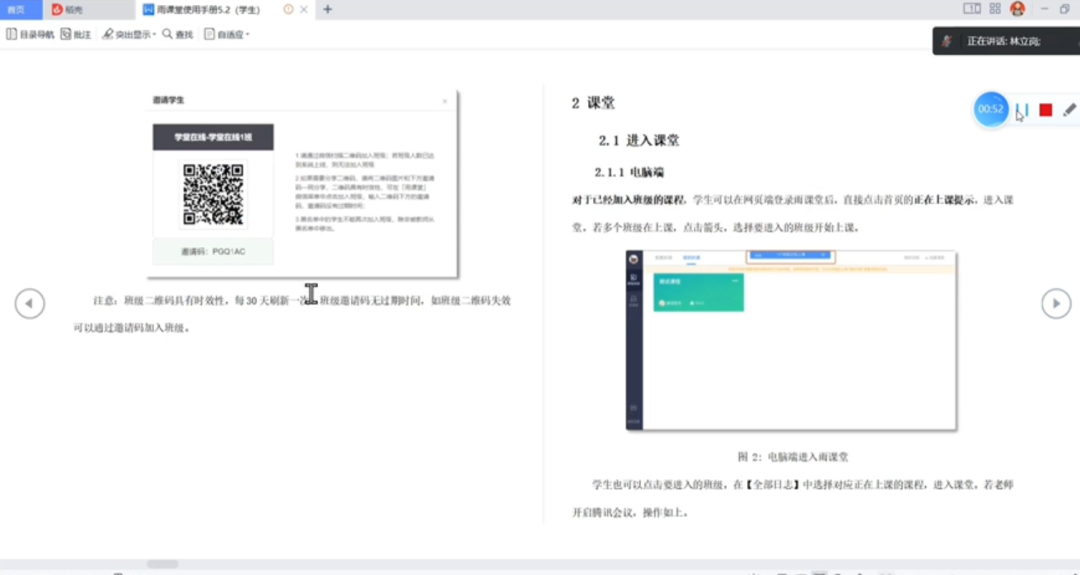Go to the next page arrow
The width and height of the screenshot is (1080, 575).
click(1056, 303)
